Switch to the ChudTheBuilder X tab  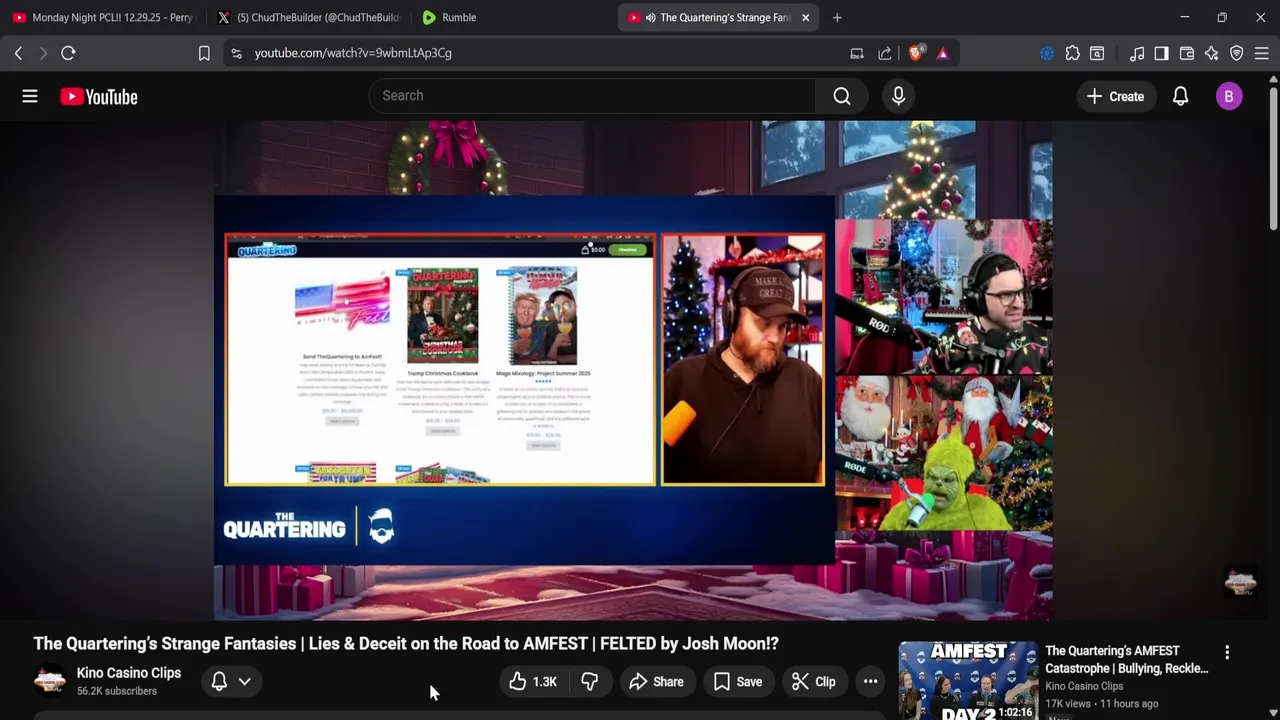pos(308,17)
